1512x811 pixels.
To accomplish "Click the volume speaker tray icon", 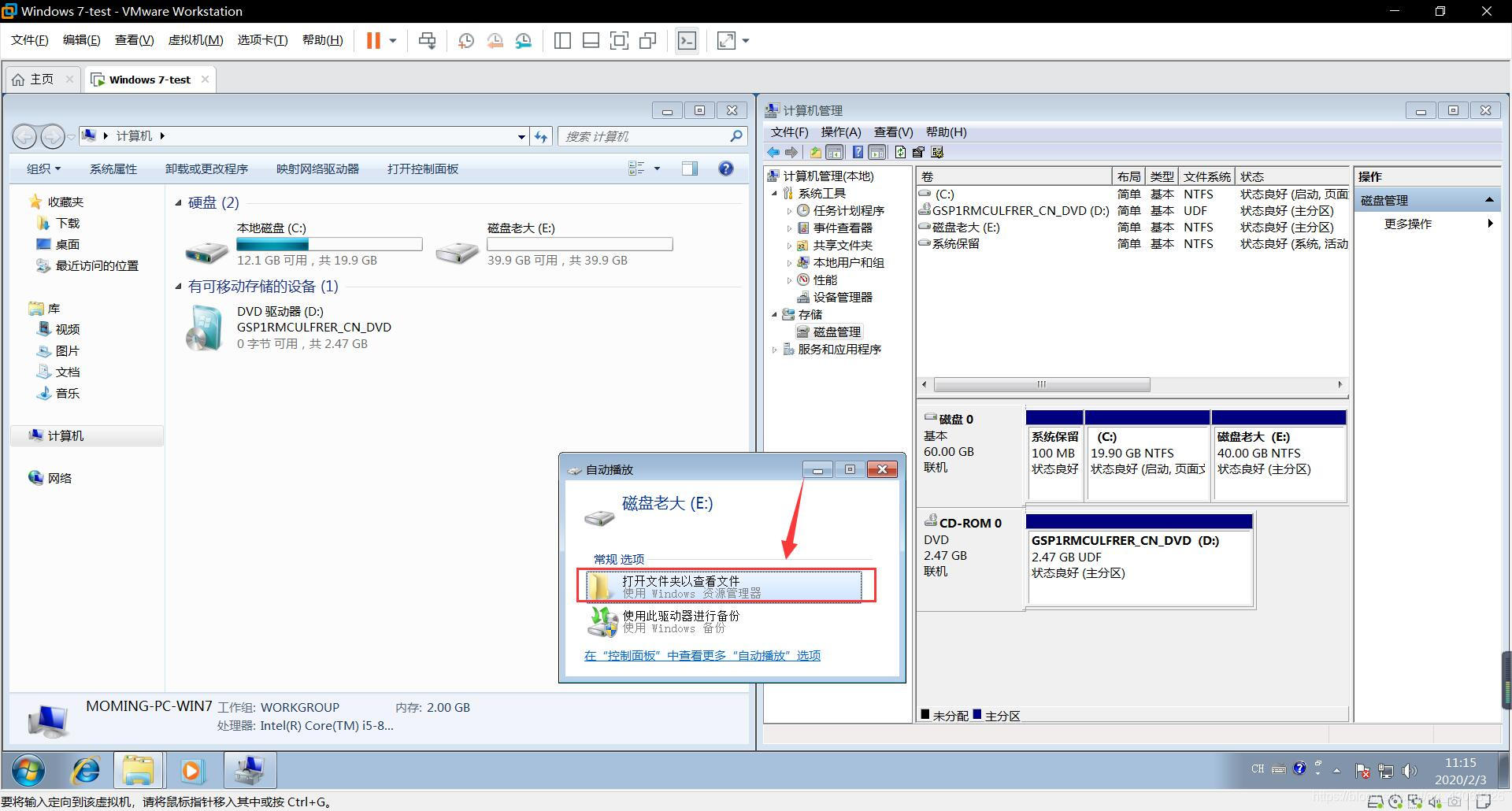I will point(1409,771).
